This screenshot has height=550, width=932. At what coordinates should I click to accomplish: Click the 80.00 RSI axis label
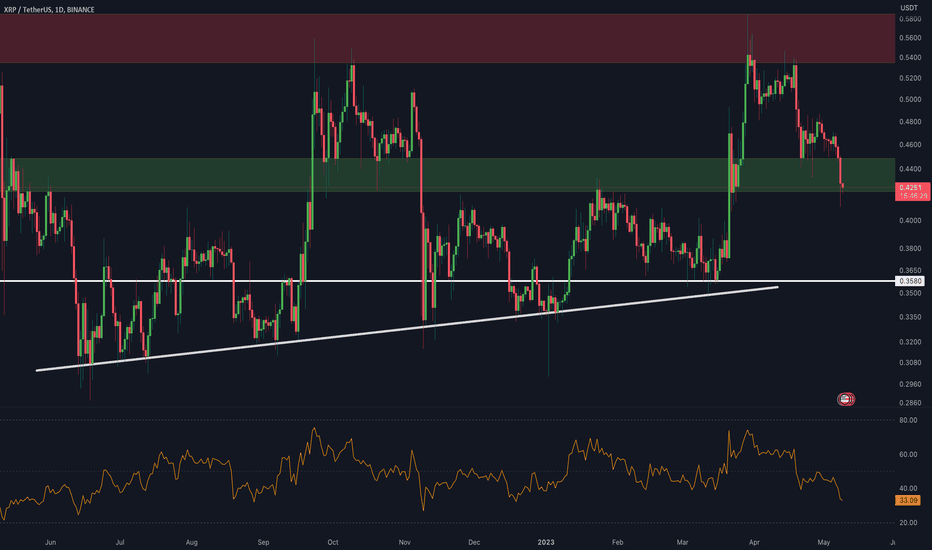pos(908,420)
